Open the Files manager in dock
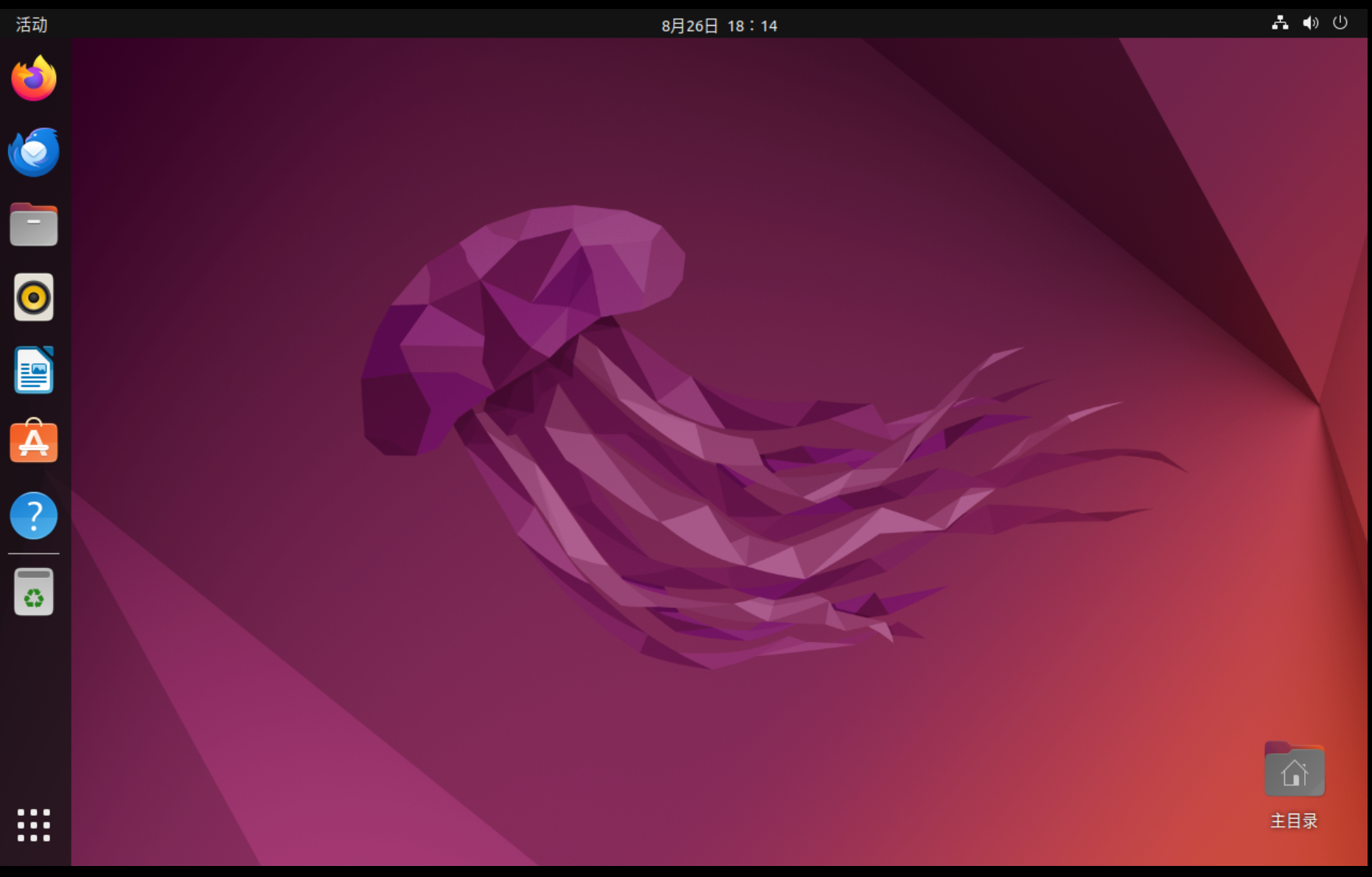 coord(34,224)
